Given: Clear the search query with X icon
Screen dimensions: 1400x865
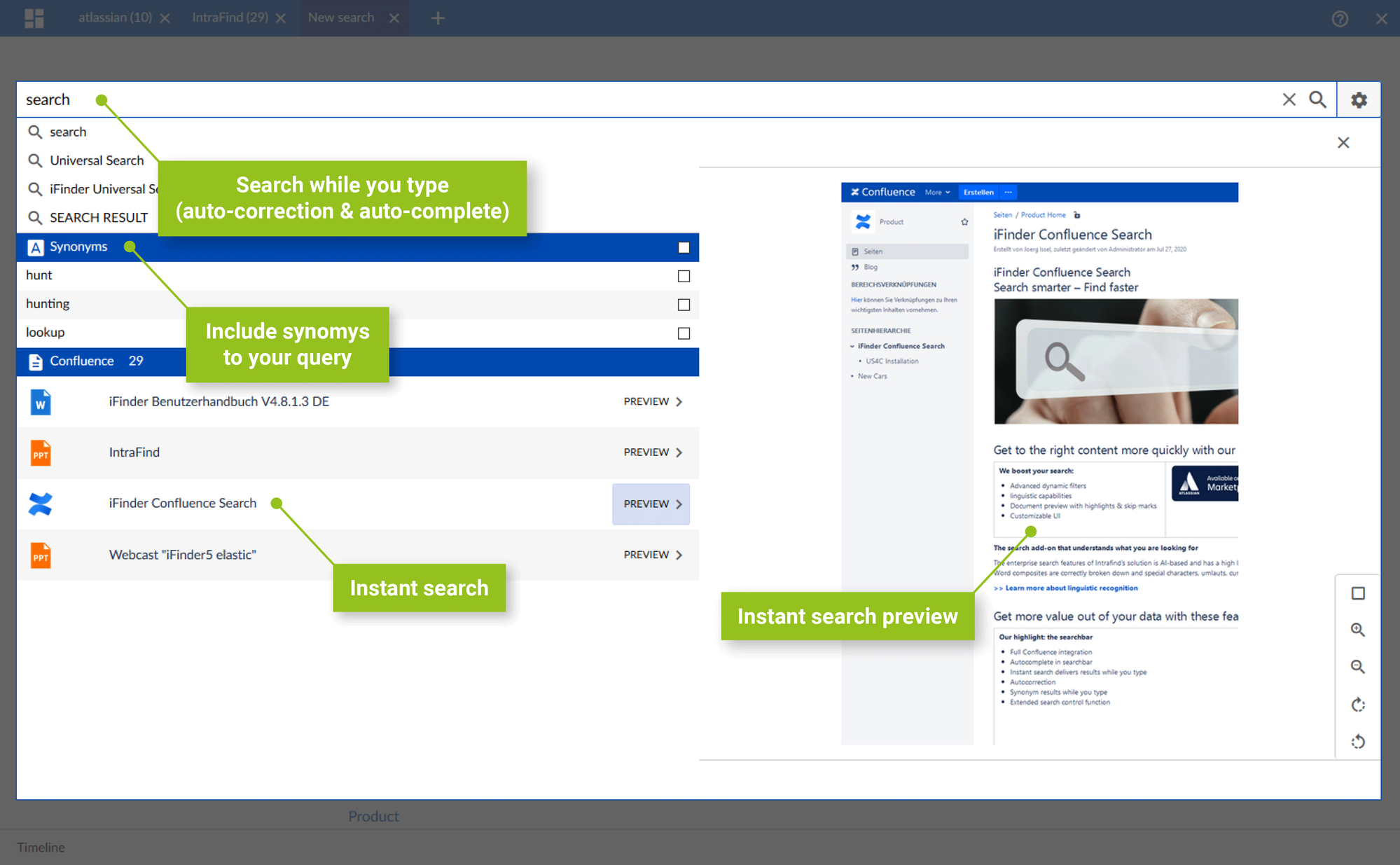Looking at the screenshot, I should click(x=1289, y=99).
